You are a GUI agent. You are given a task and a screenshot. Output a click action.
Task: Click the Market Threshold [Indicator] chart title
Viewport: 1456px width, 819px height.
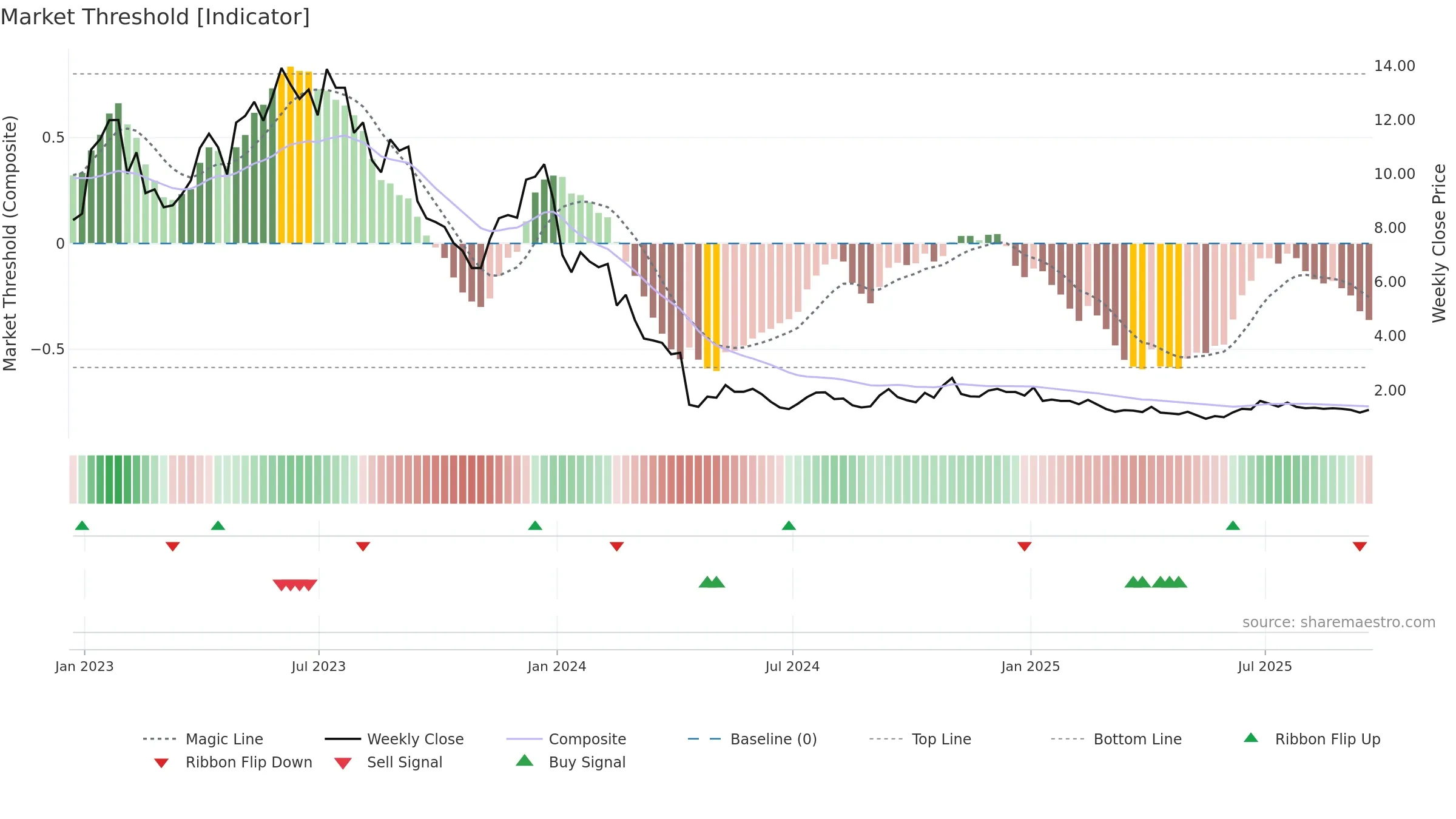pos(155,17)
